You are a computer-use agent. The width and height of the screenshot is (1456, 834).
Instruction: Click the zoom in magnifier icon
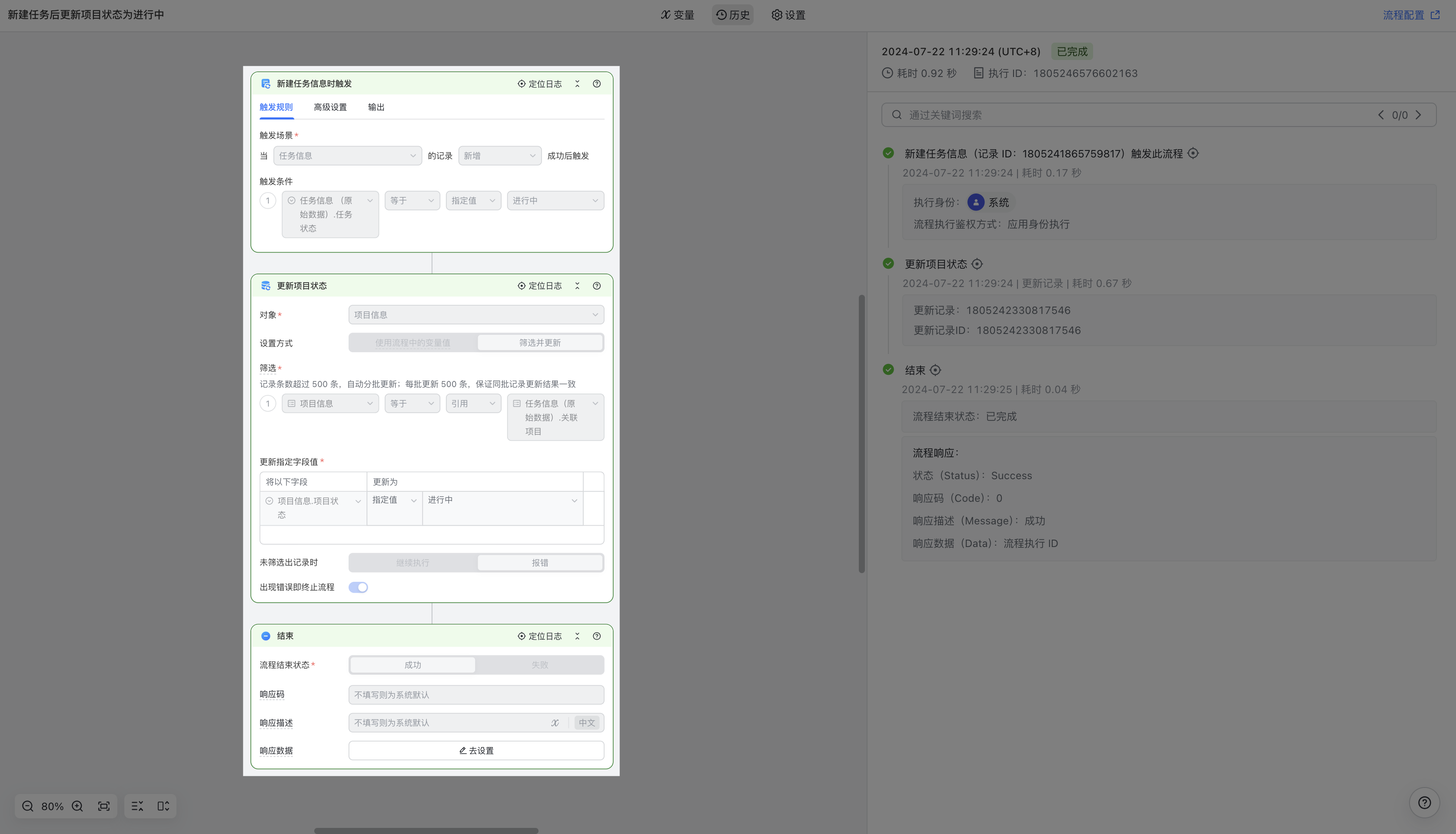click(x=77, y=806)
